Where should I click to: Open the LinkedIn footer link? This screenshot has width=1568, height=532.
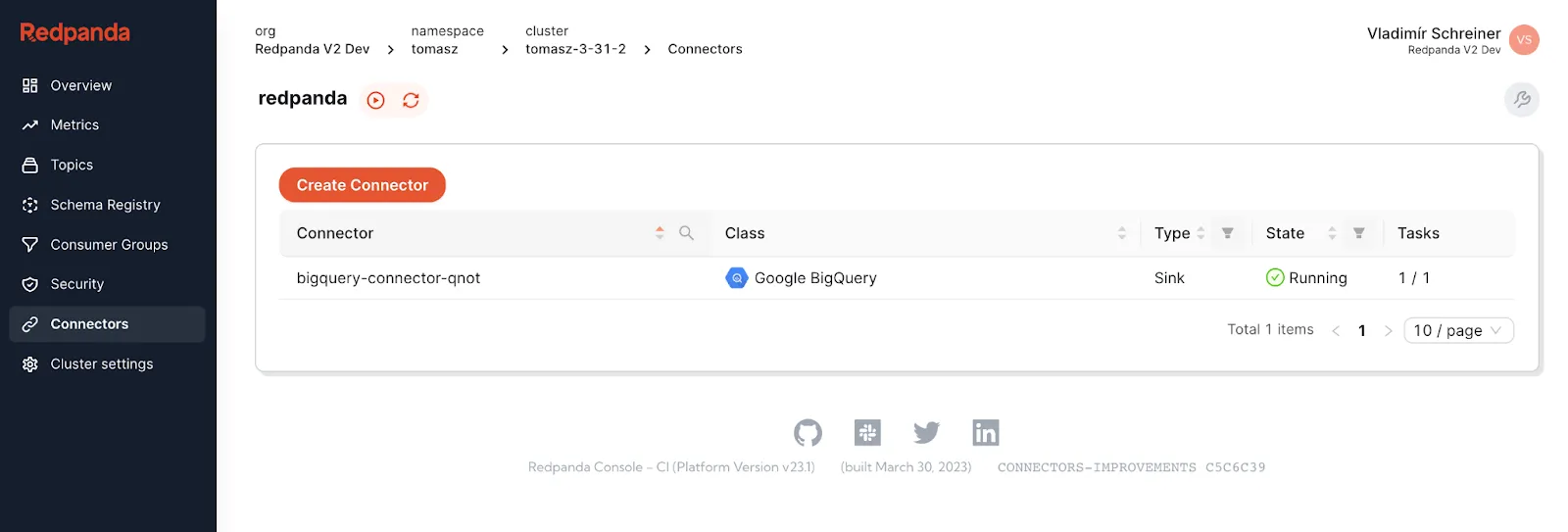click(986, 432)
